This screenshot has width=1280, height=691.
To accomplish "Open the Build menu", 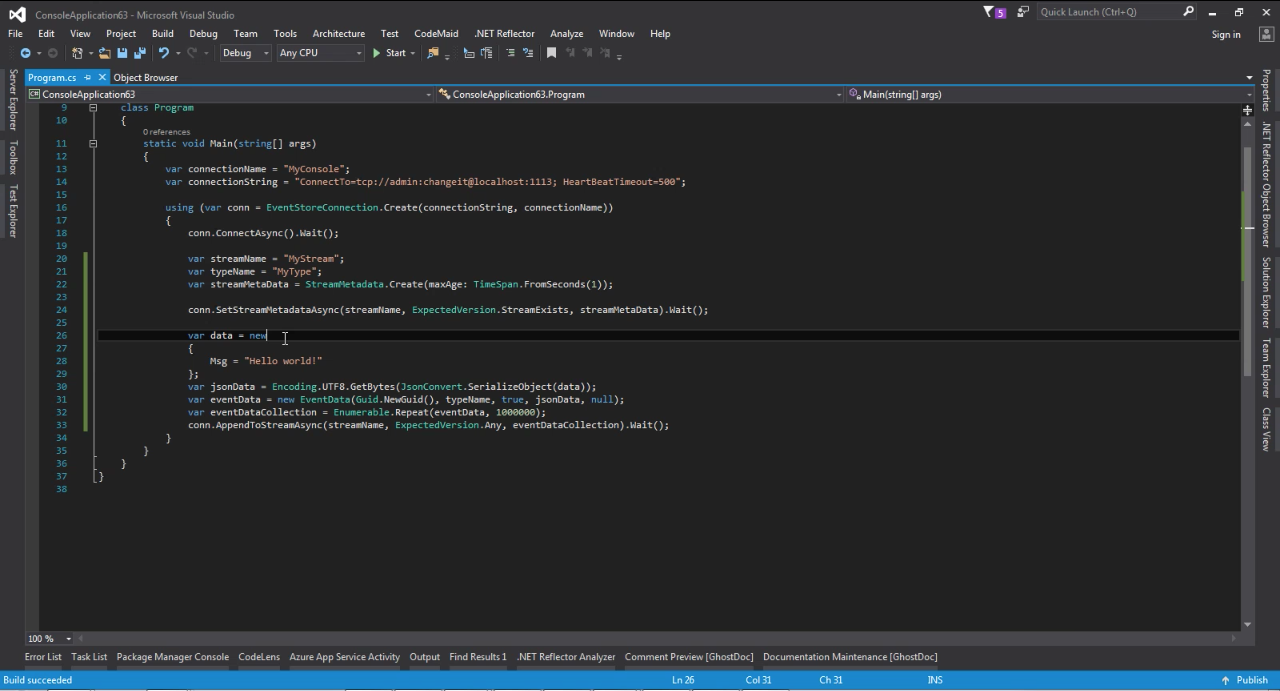I will (162, 33).
